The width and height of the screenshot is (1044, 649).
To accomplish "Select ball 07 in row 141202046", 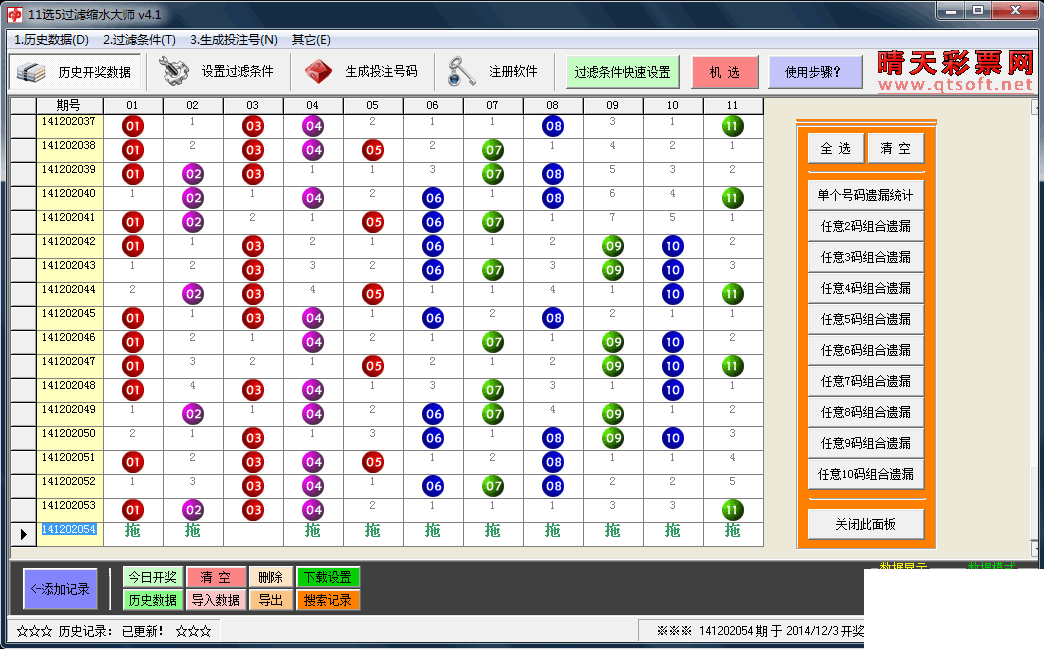I will pyautogui.click(x=493, y=341).
